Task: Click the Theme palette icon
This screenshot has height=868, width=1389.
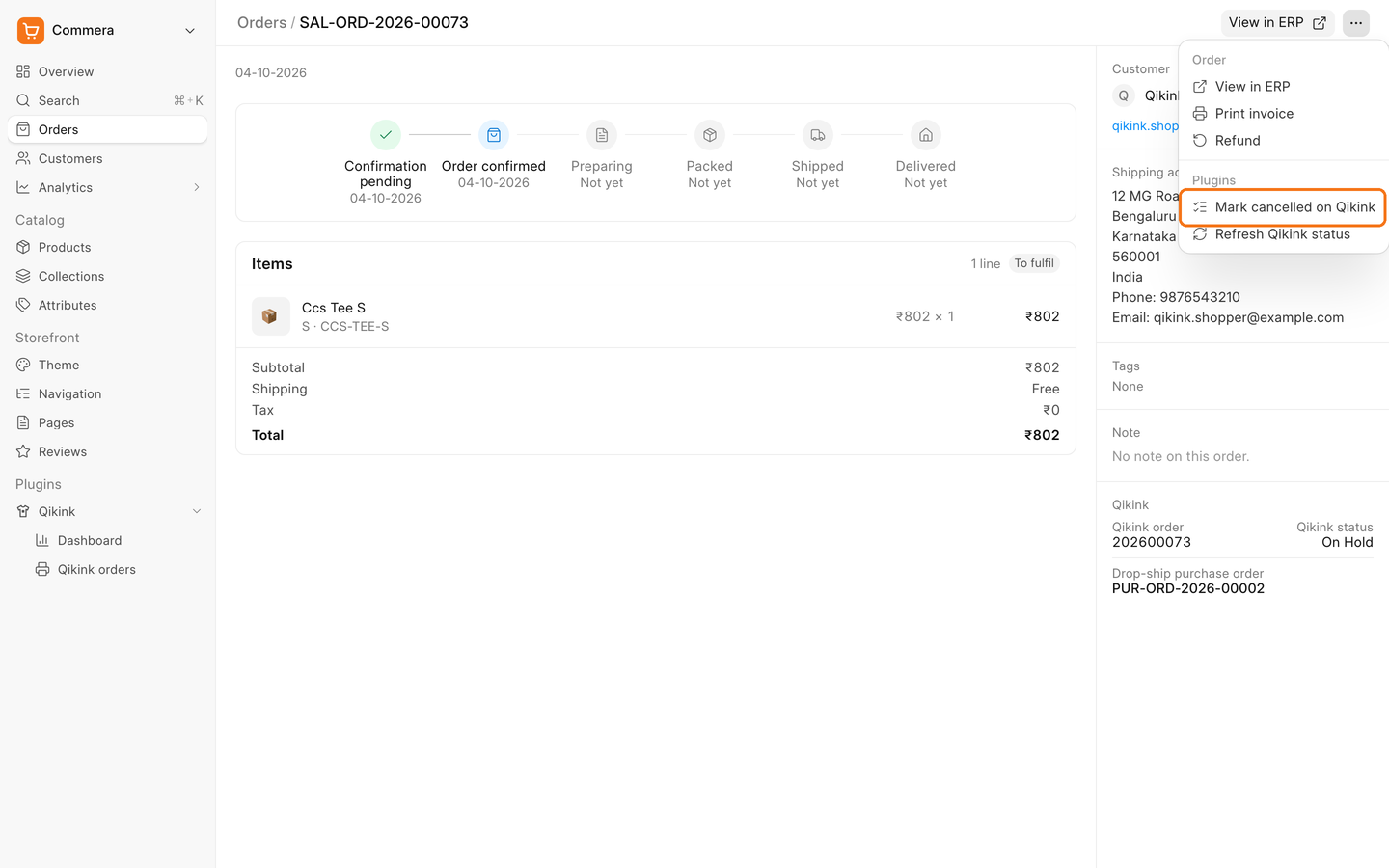Action: point(23,365)
